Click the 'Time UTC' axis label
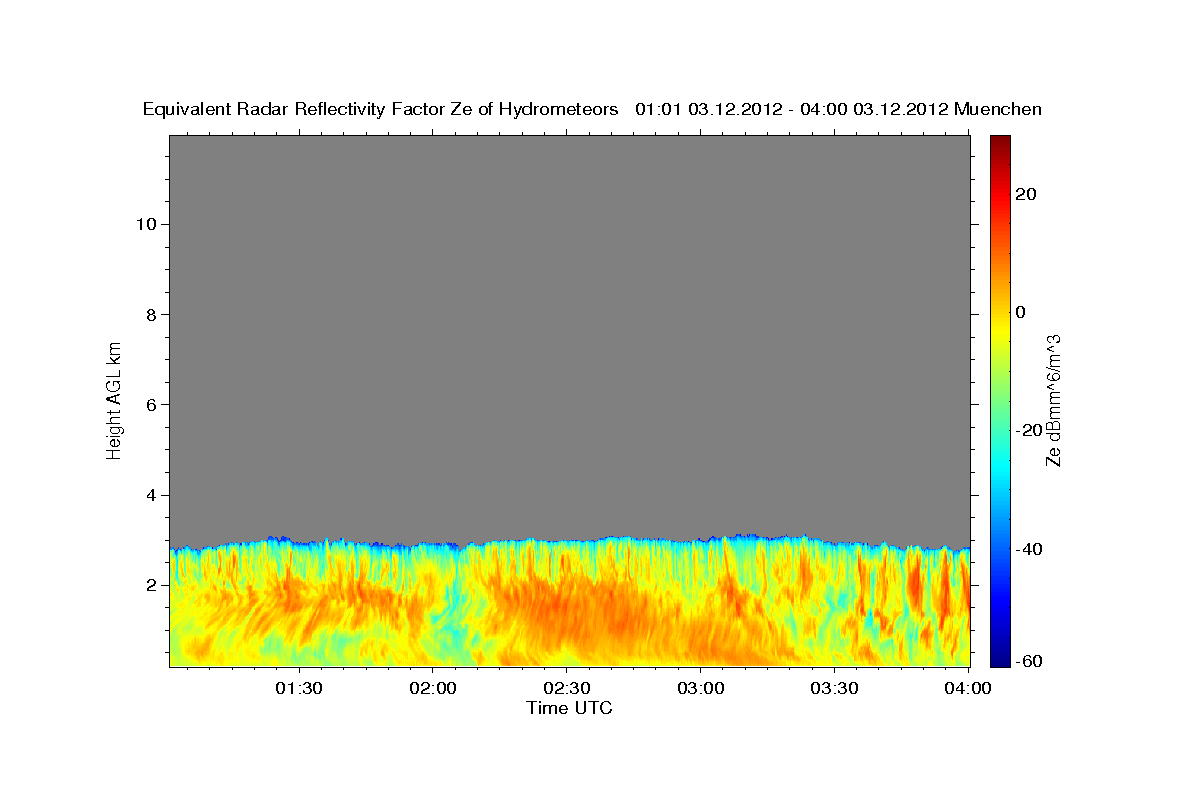The height and width of the screenshot is (800, 1200). [x=569, y=708]
